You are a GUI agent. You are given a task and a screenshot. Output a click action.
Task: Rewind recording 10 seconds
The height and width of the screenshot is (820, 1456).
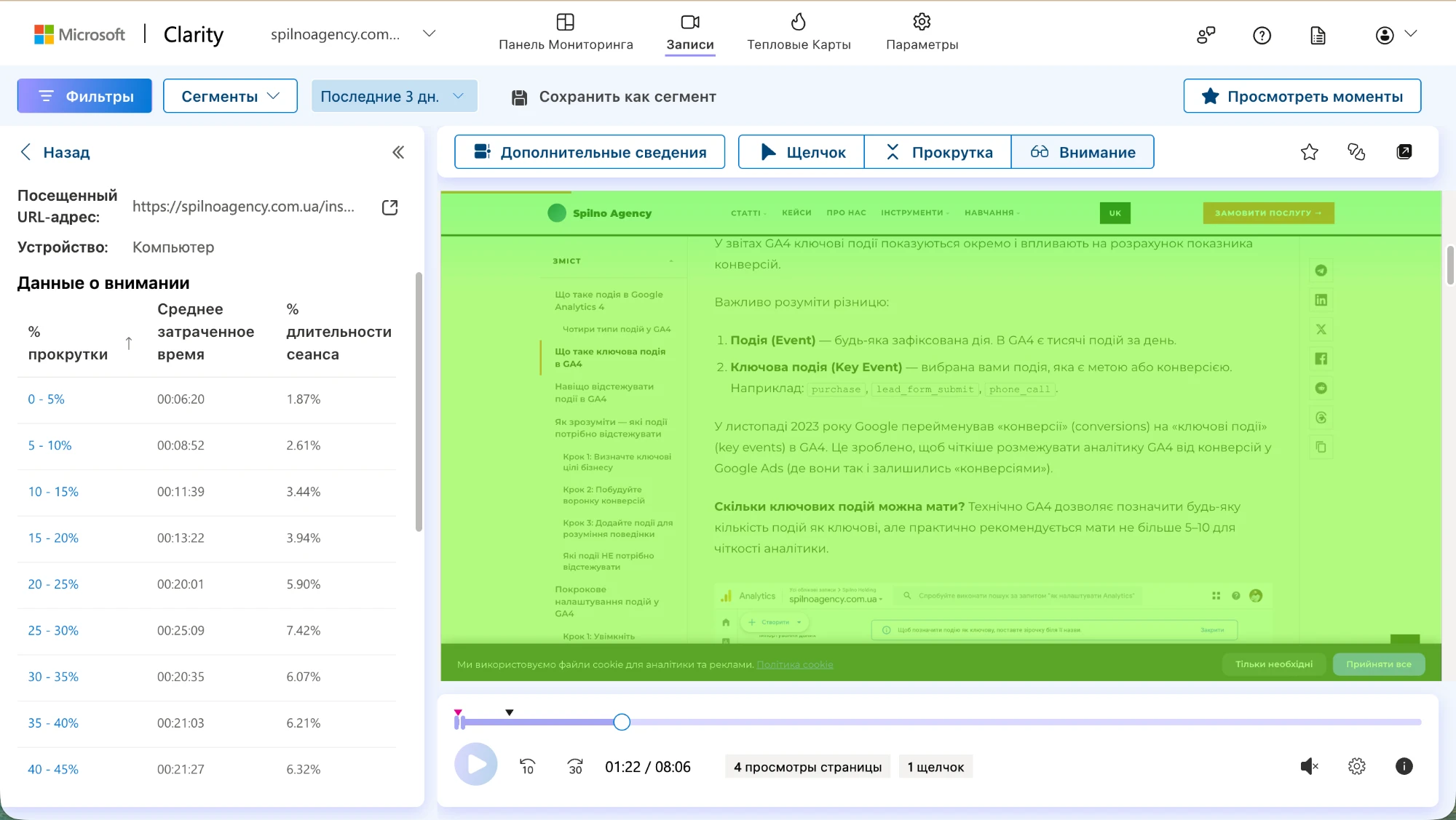click(527, 766)
